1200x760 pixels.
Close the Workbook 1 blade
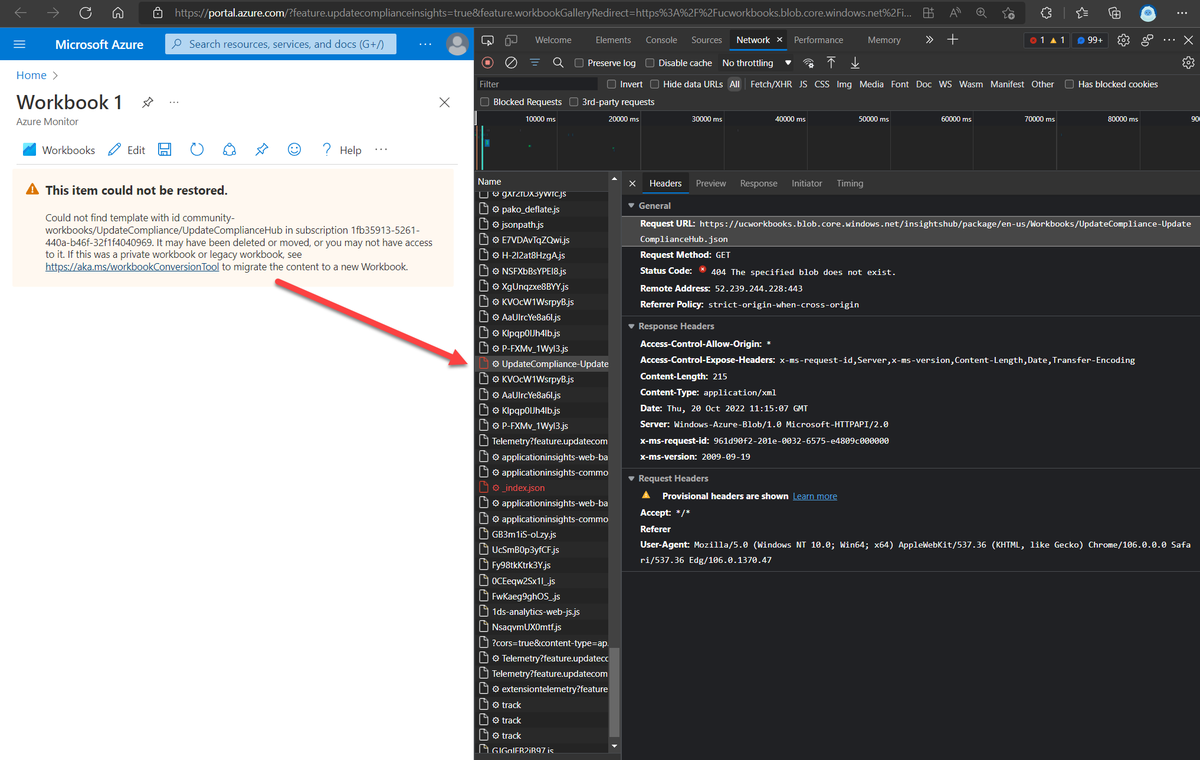pos(445,102)
